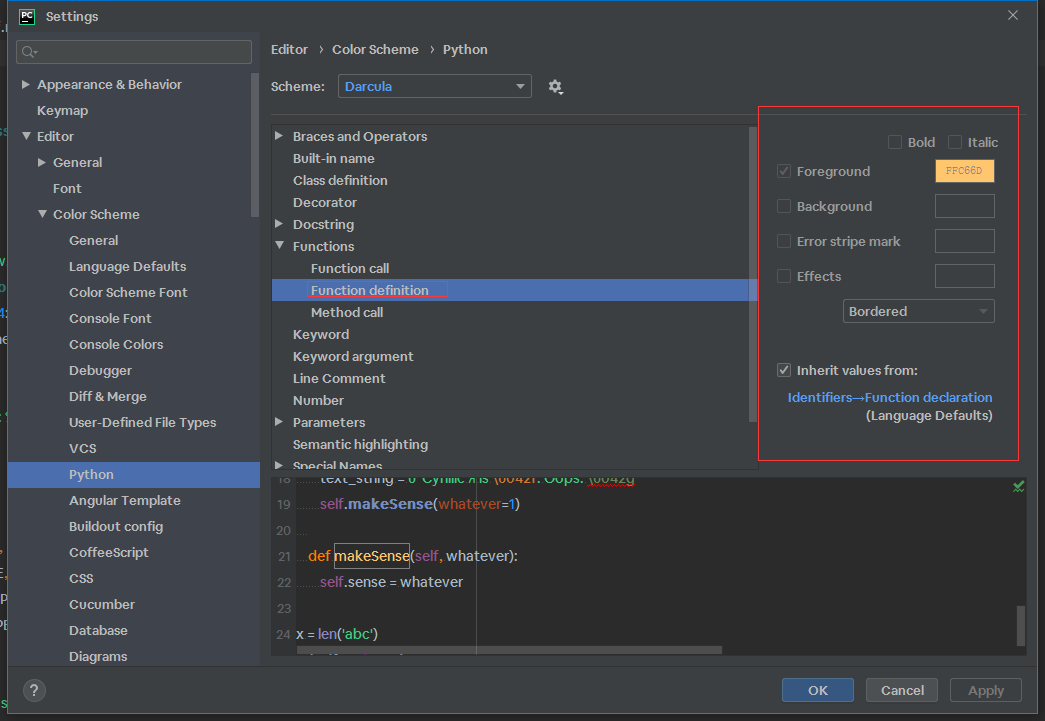The height and width of the screenshot is (721, 1045).
Task: Select Function definition attribute
Action: 369,291
